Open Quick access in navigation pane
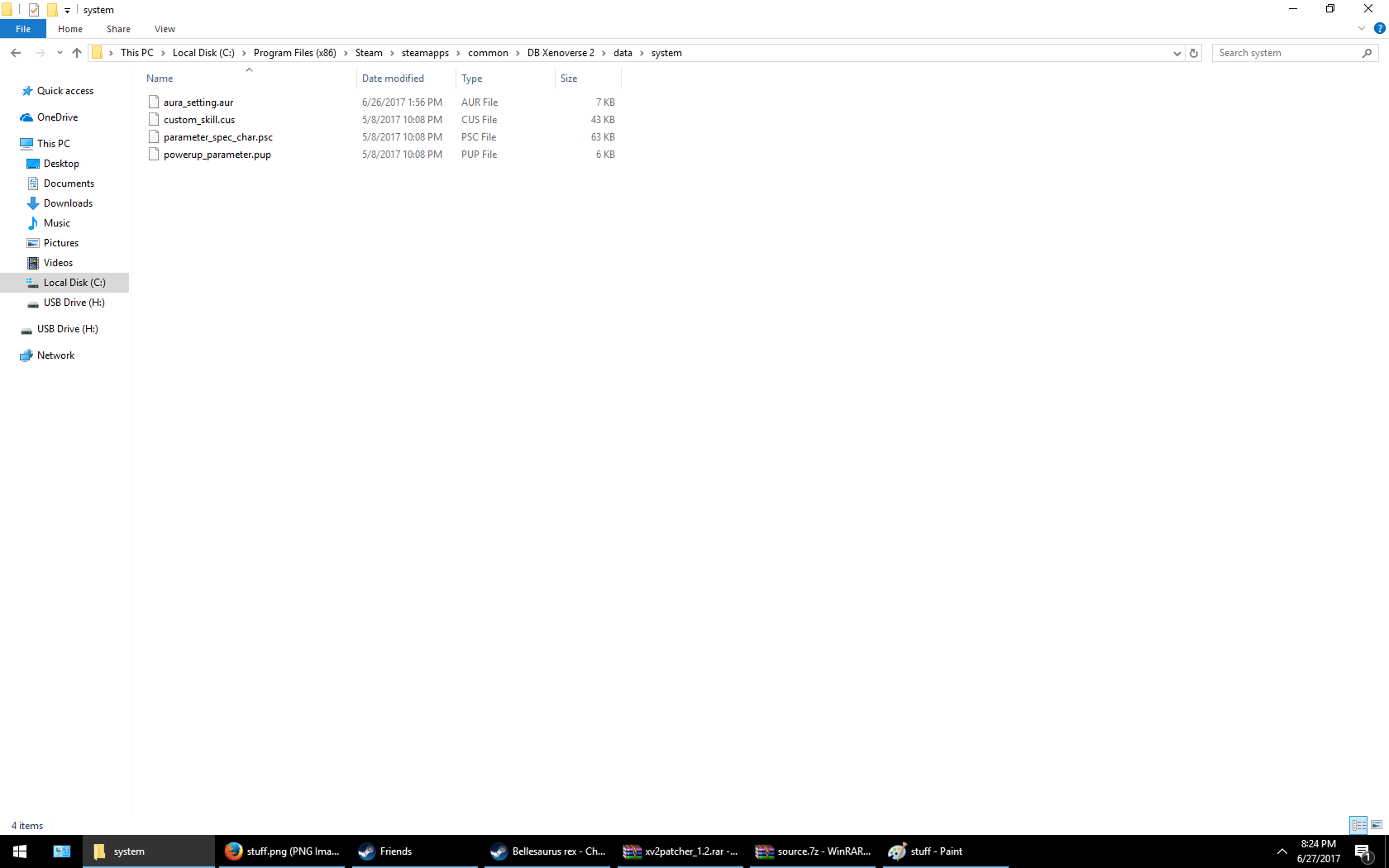This screenshot has height=868, width=1389. point(65,91)
